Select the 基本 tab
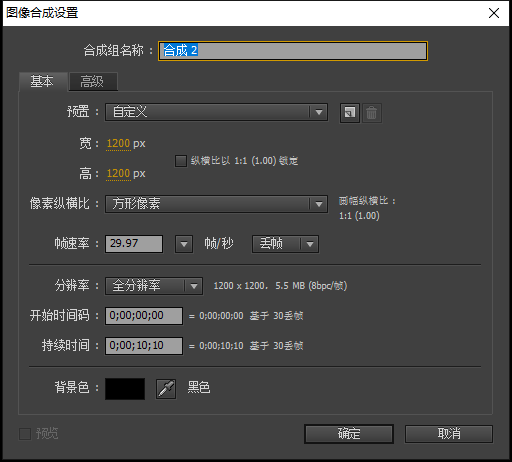This screenshot has width=512, height=462. pos(43,82)
